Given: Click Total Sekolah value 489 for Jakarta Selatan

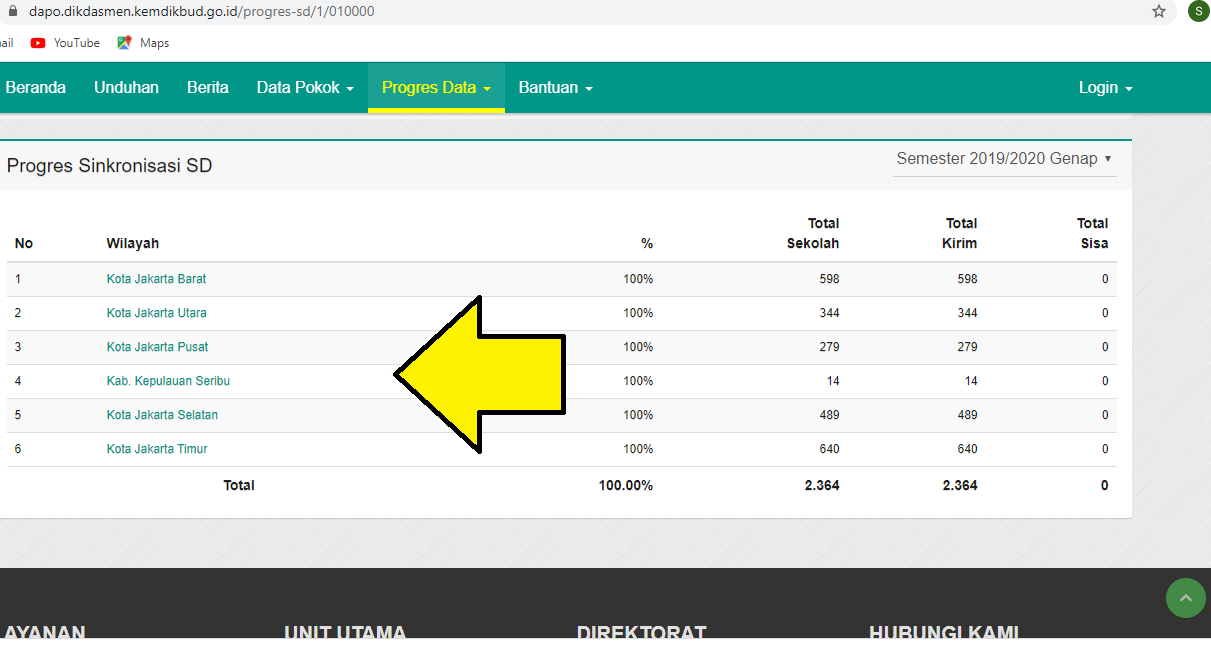Looking at the screenshot, I should [828, 415].
